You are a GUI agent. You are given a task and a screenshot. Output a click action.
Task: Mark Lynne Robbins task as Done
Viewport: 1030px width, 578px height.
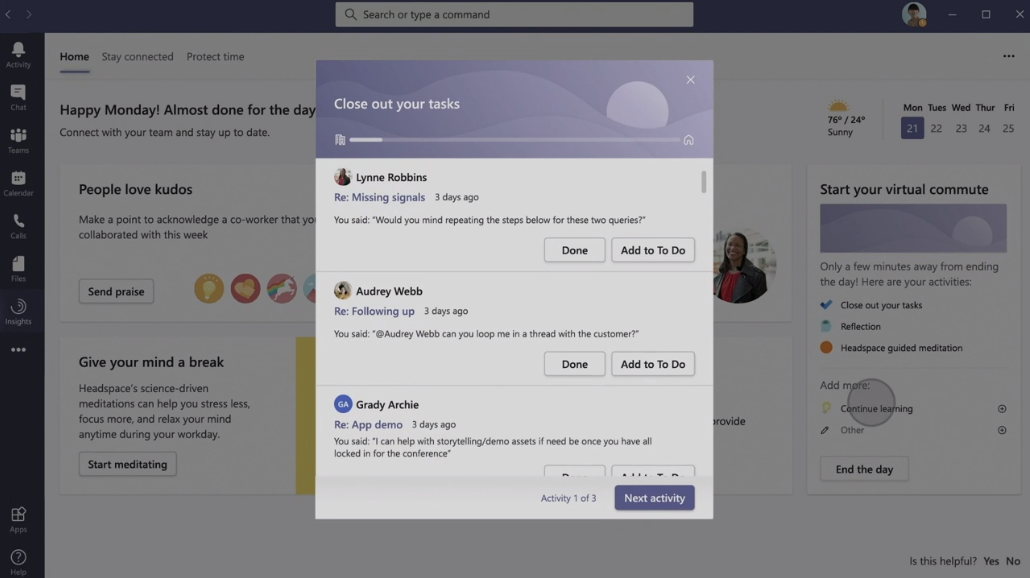(x=574, y=250)
